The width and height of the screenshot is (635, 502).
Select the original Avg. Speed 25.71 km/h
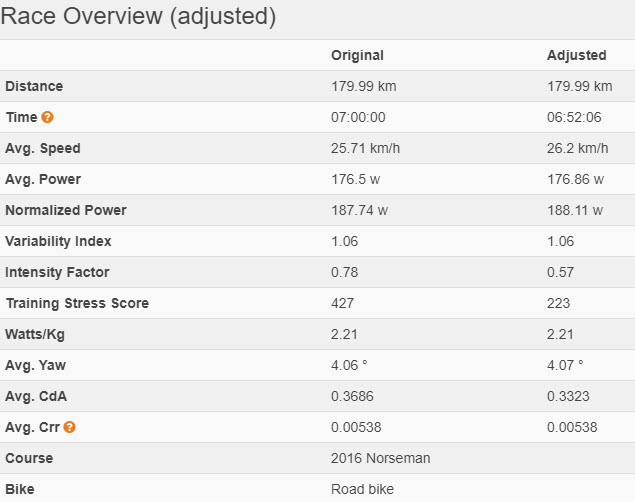coord(366,148)
